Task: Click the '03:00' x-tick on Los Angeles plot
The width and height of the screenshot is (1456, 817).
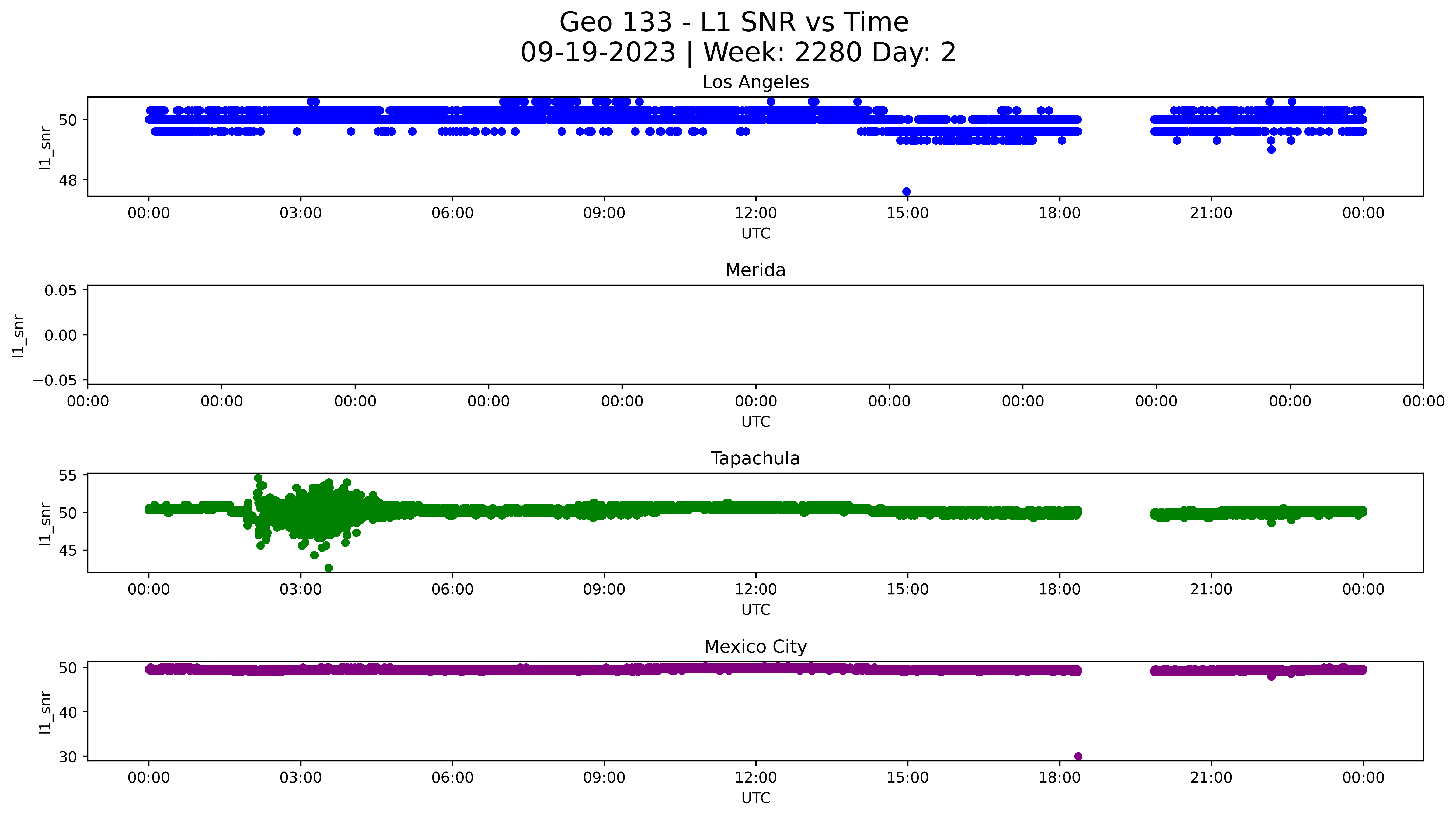Action: tap(301, 213)
